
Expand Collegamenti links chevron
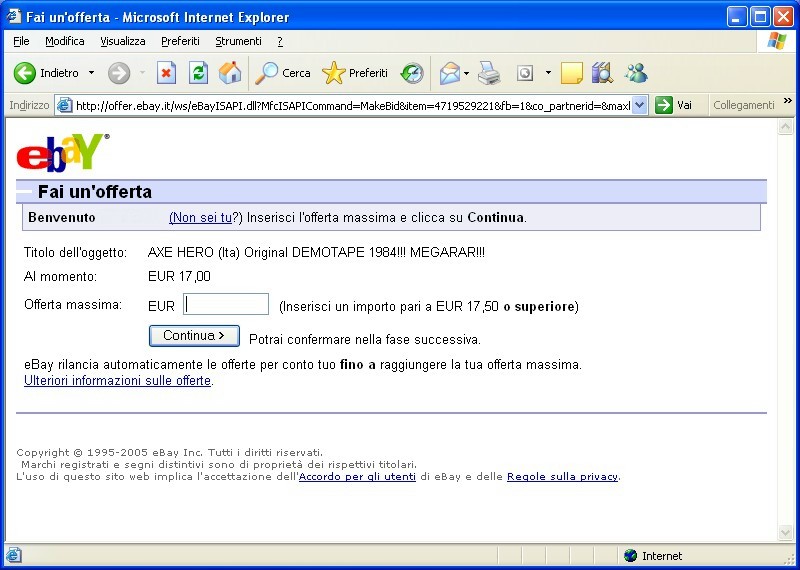click(x=788, y=101)
